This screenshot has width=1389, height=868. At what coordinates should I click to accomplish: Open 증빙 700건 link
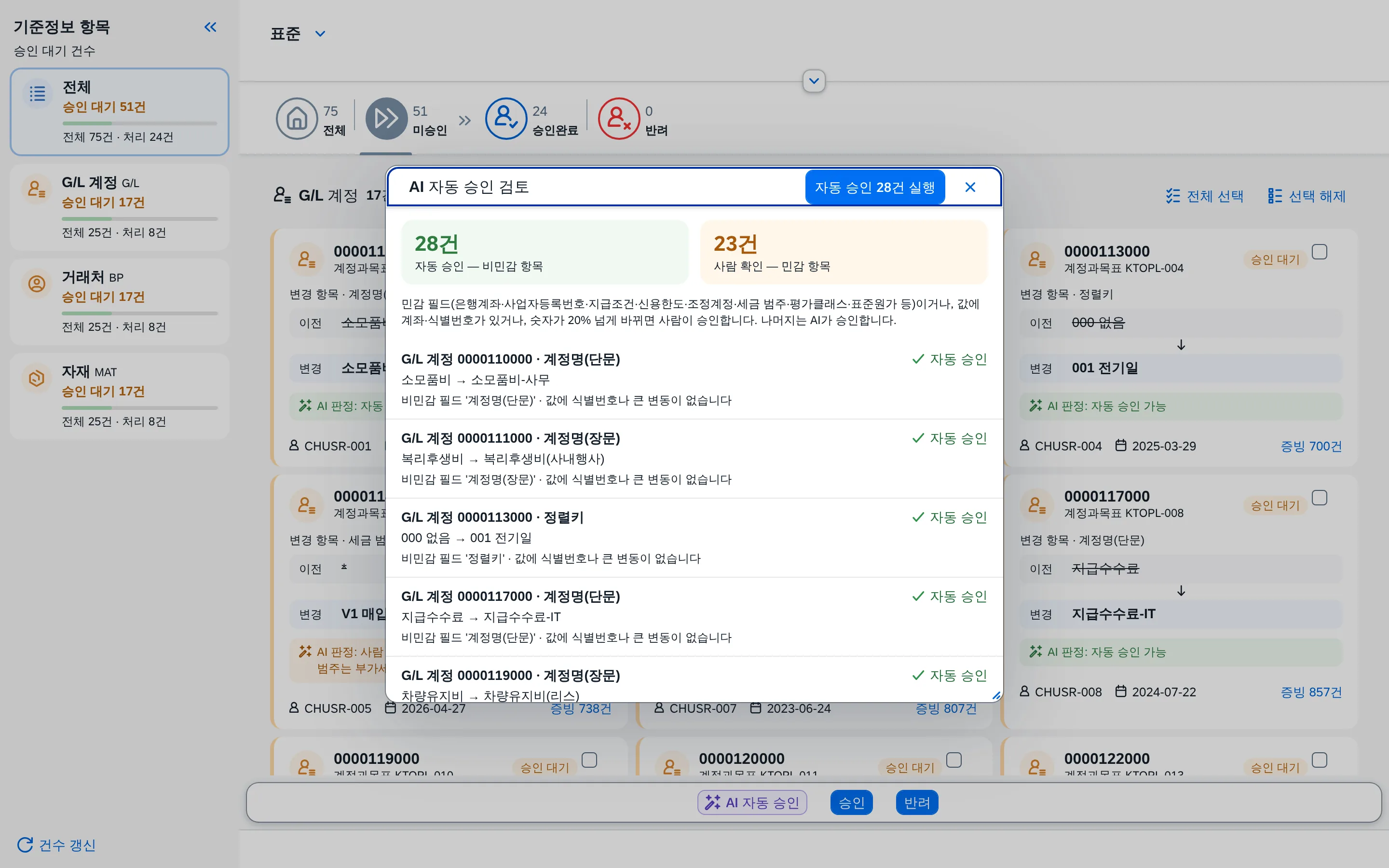coord(1311,446)
